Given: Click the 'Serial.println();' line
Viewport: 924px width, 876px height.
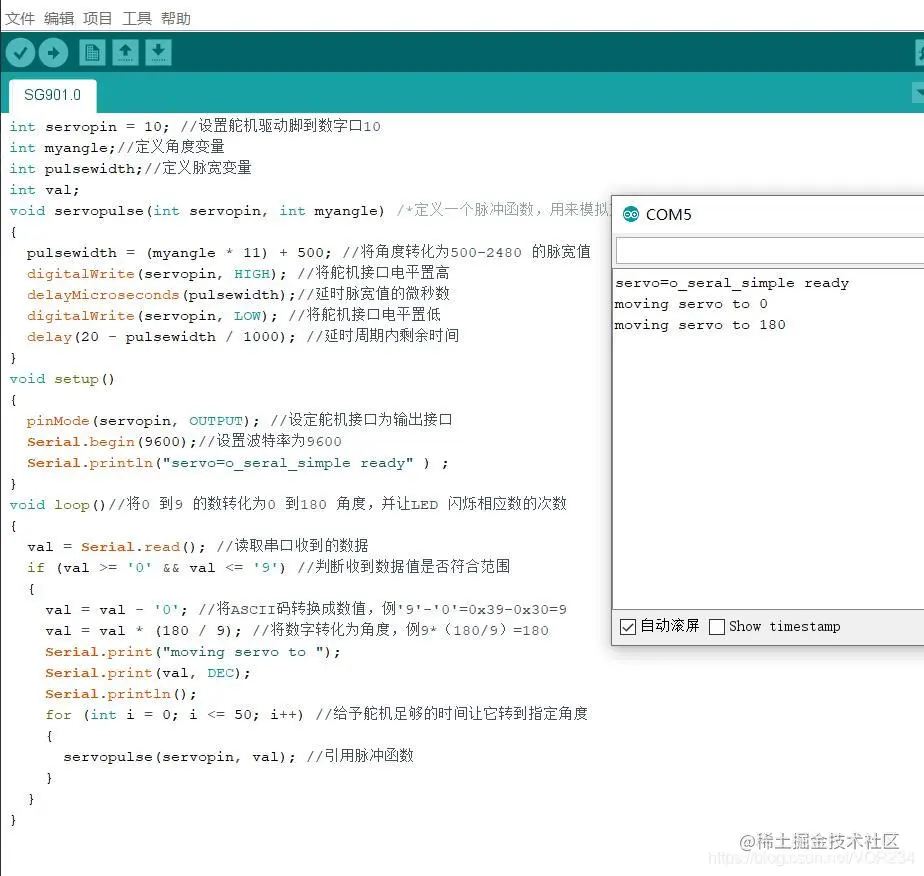Looking at the screenshot, I should click(121, 694).
